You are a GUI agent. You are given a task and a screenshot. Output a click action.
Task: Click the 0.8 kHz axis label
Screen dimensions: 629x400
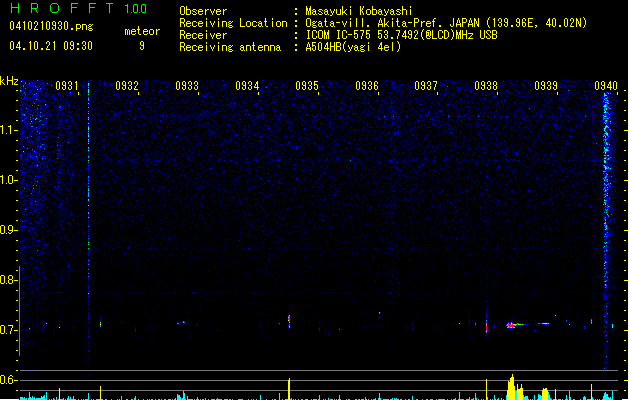[9, 280]
